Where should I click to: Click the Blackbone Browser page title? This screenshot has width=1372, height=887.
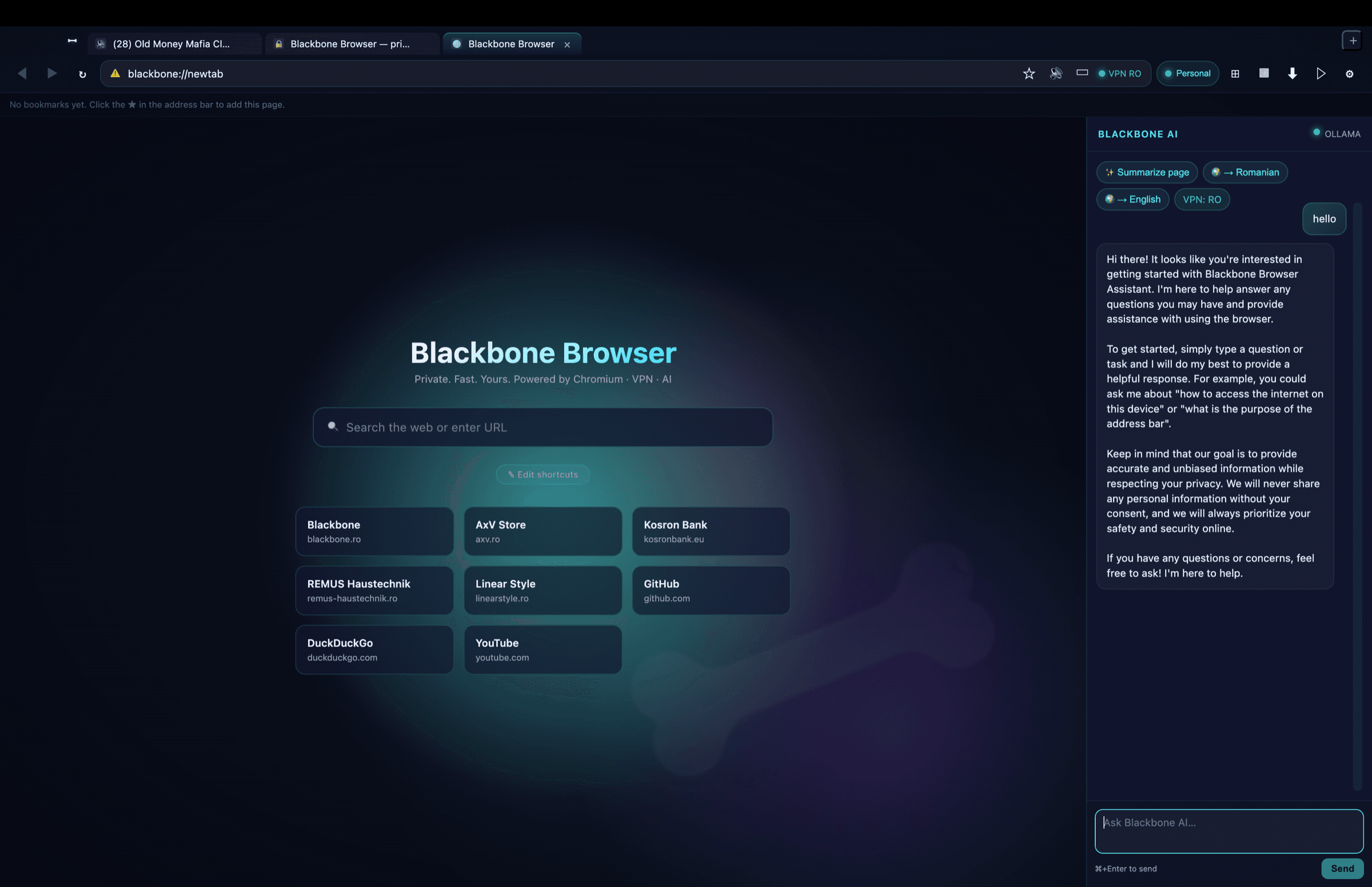click(x=543, y=352)
